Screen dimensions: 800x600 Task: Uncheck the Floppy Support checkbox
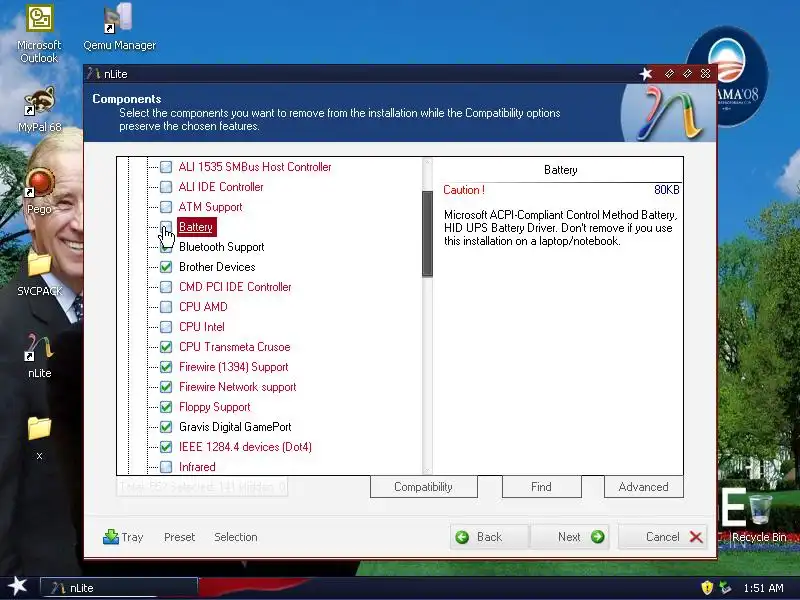(166, 407)
